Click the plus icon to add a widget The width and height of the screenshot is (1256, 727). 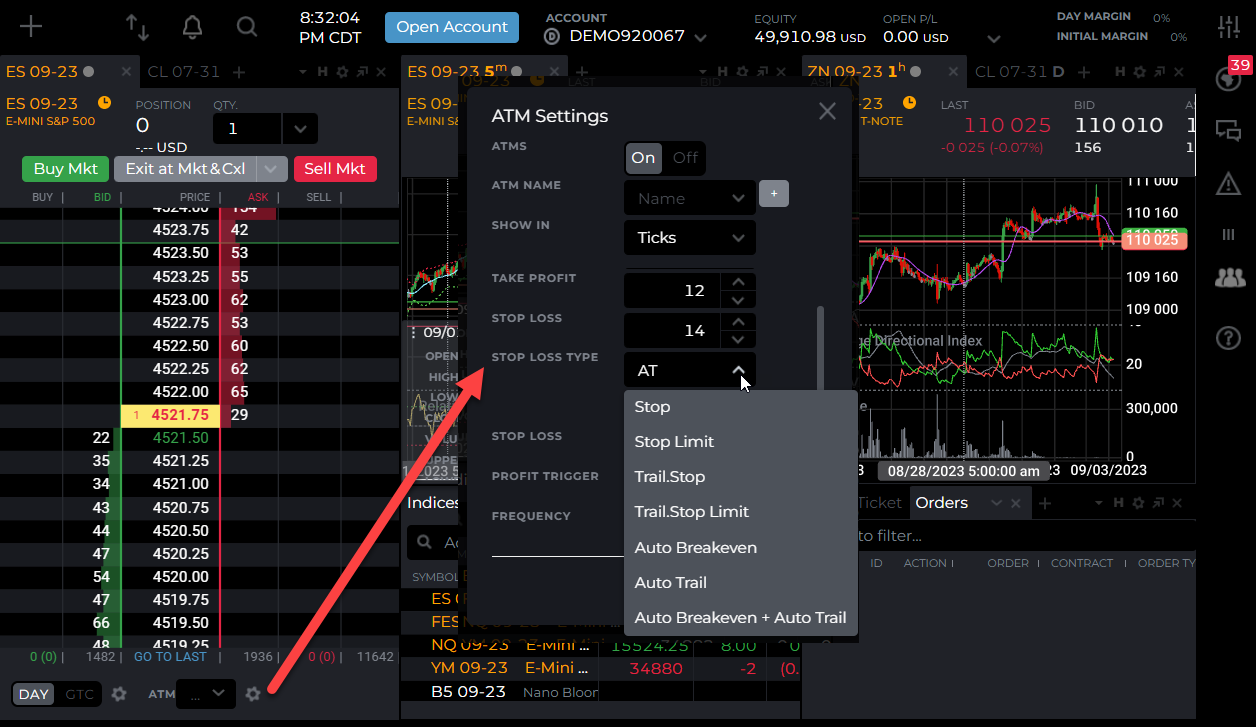[31, 26]
